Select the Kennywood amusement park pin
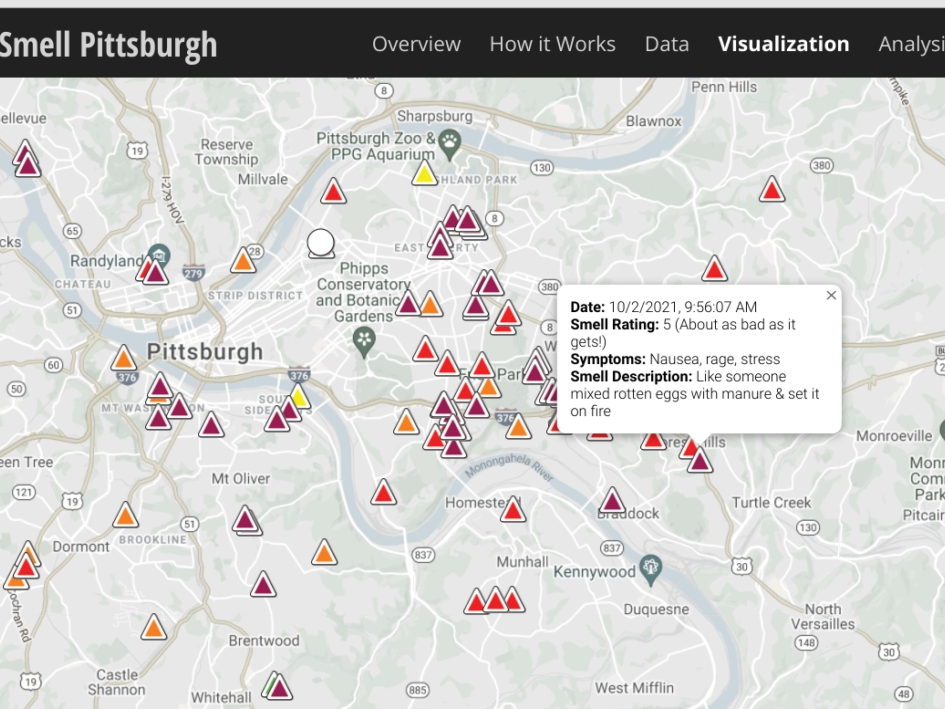 pyautogui.click(x=650, y=570)
